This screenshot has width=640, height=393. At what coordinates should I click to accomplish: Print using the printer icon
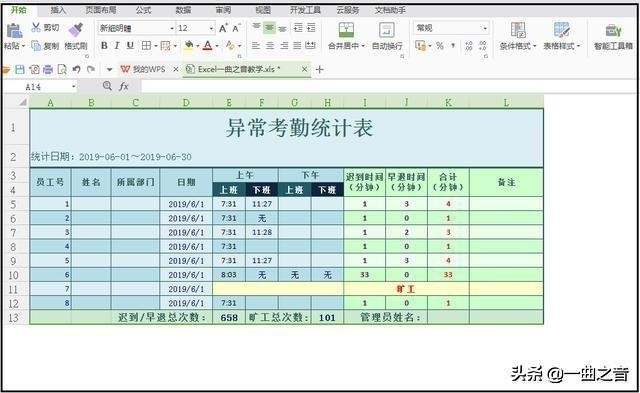pos(48,69)
